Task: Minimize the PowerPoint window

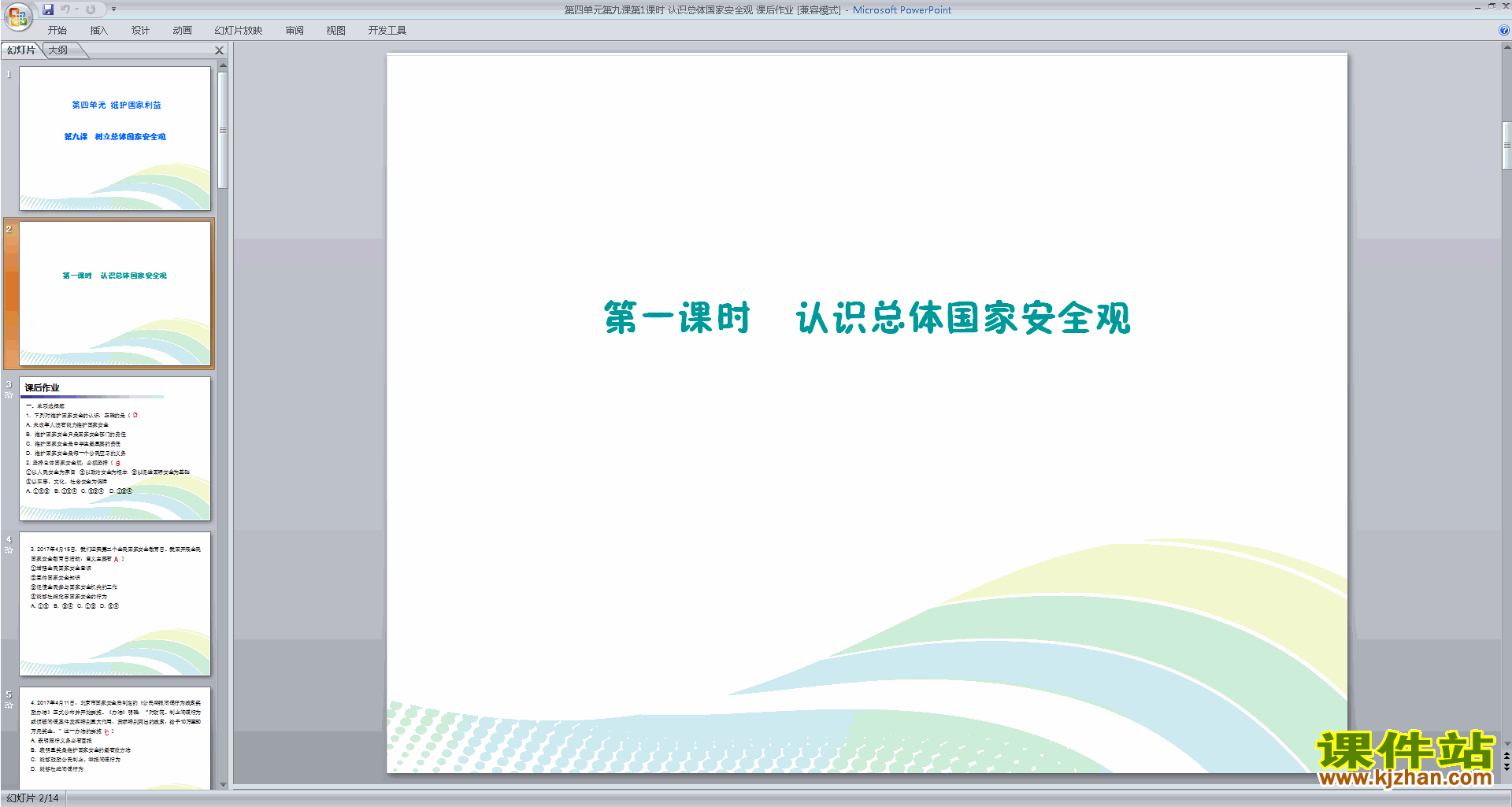Action: pyautogui.click(x=1477, y=7)
